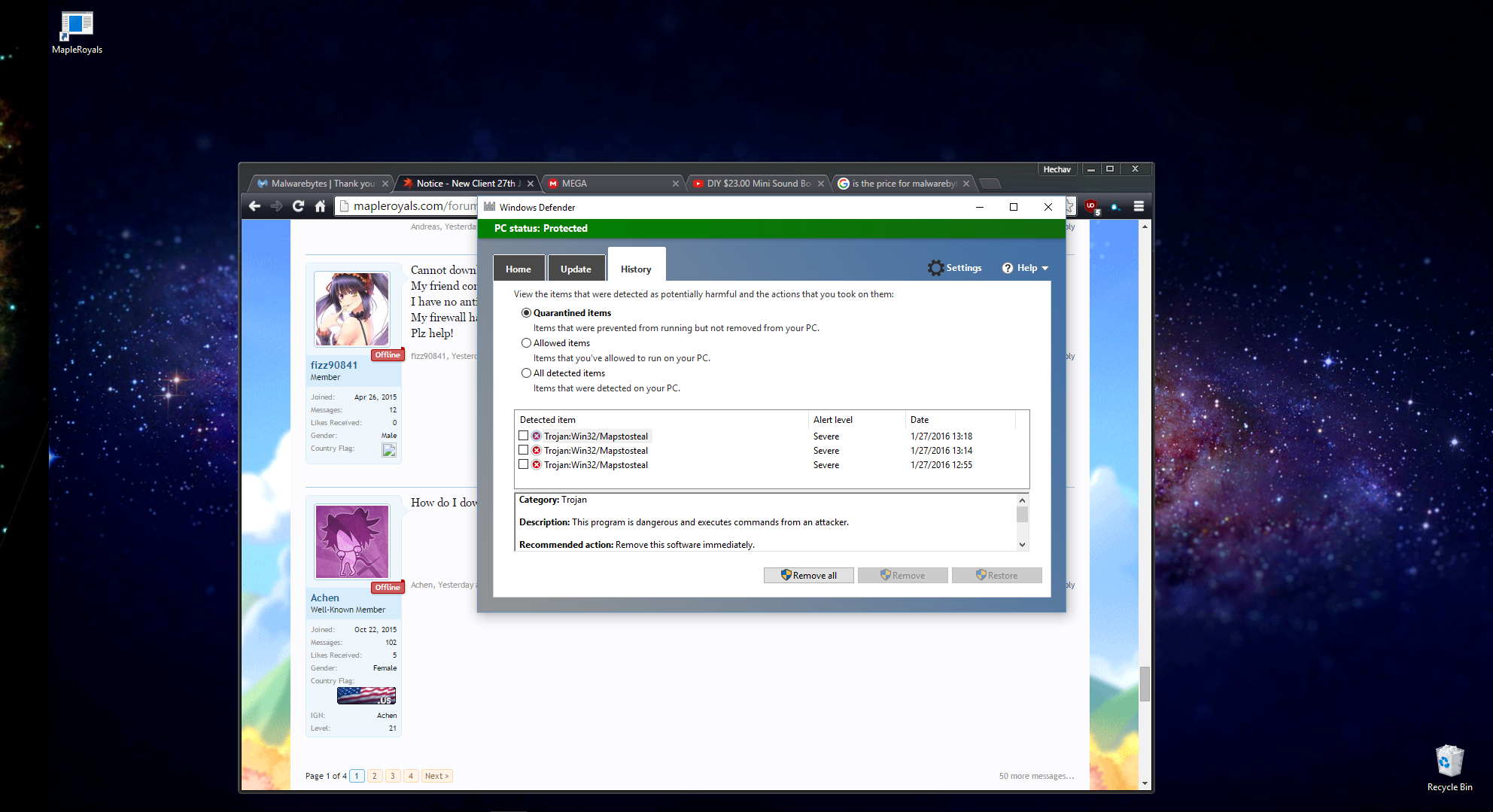1493x812 pixels.
Task: Click red threat icon of 13:18 Trojan row
Action: click(x=537, y=436)
